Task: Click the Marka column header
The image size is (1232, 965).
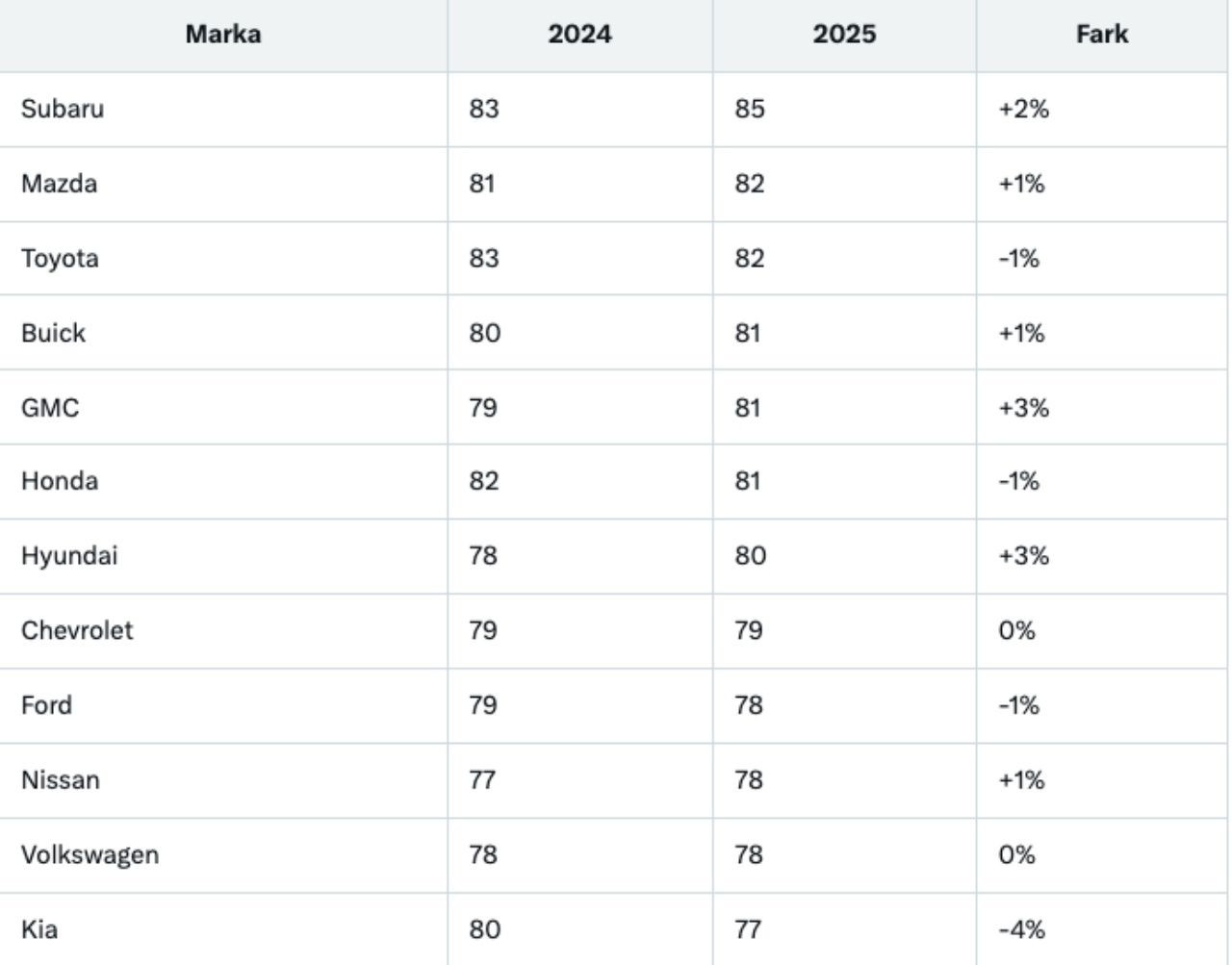Action: pyautogui.click(x=223, y=35)
